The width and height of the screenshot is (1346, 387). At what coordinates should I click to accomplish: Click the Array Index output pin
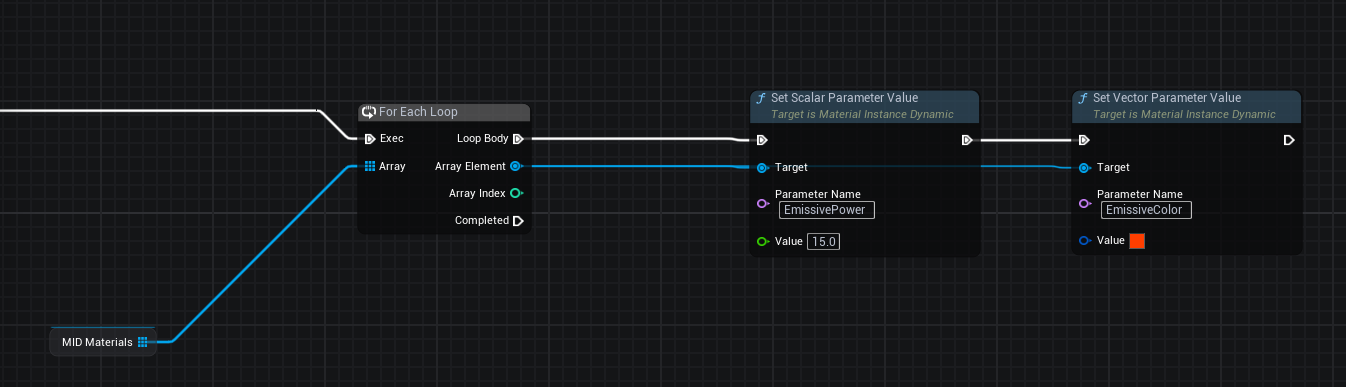coord(516,193)
